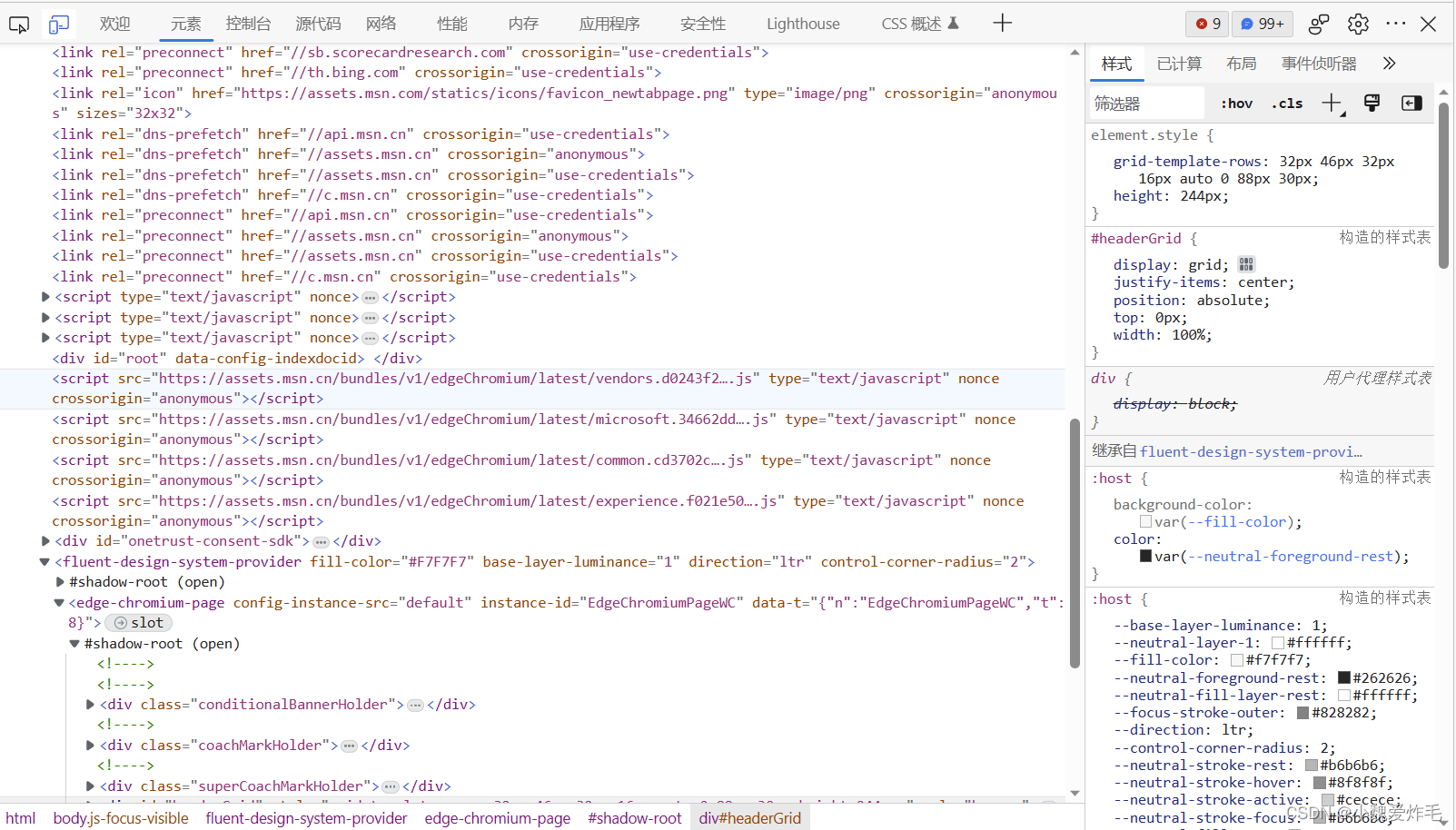Expand the onetrust-consent-sdk div node
This screenshot has height=830, width=1456.
click(45, 541)
